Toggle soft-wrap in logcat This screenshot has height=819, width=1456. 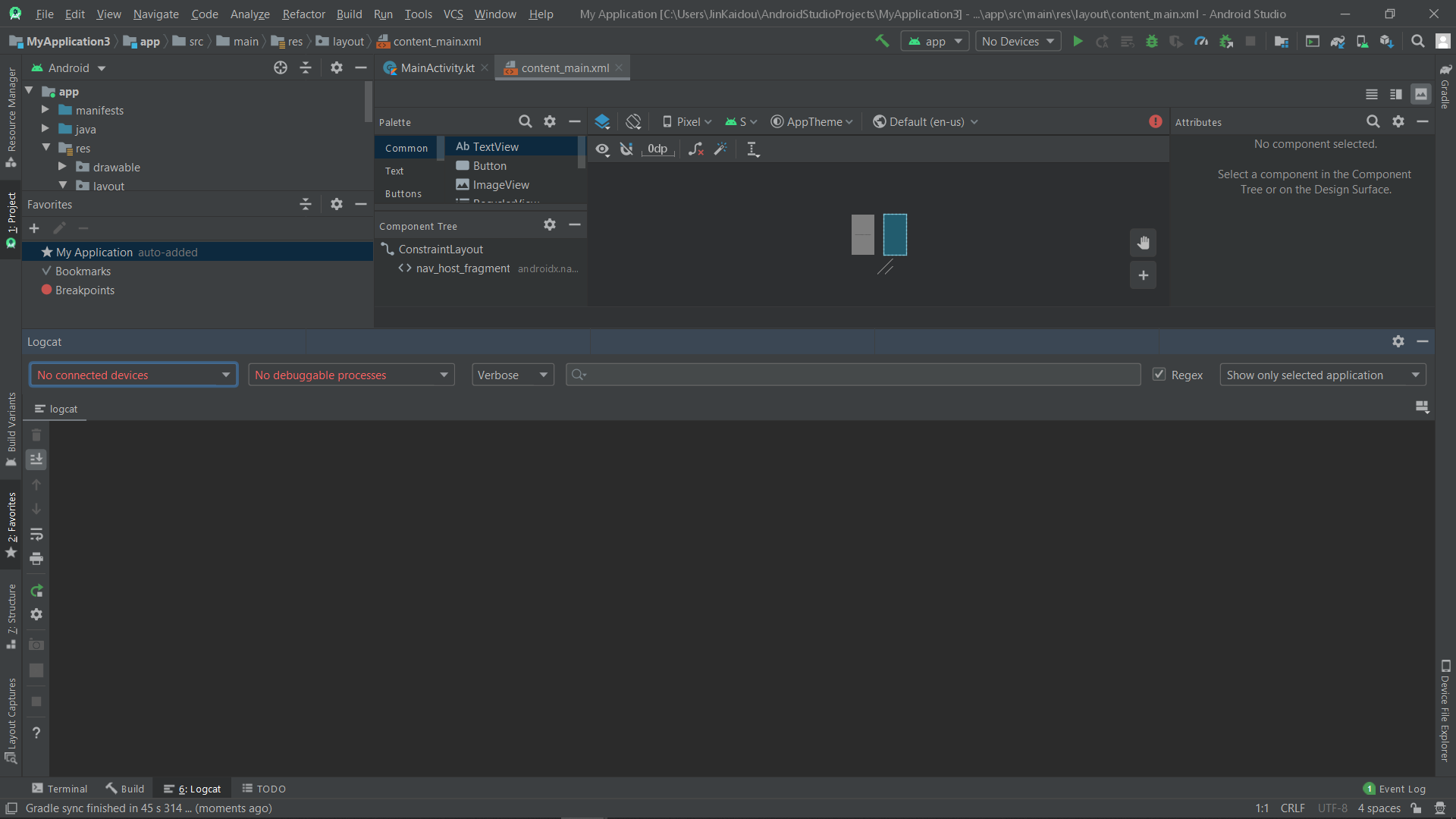pyautogui.click(x=36, y=535)
